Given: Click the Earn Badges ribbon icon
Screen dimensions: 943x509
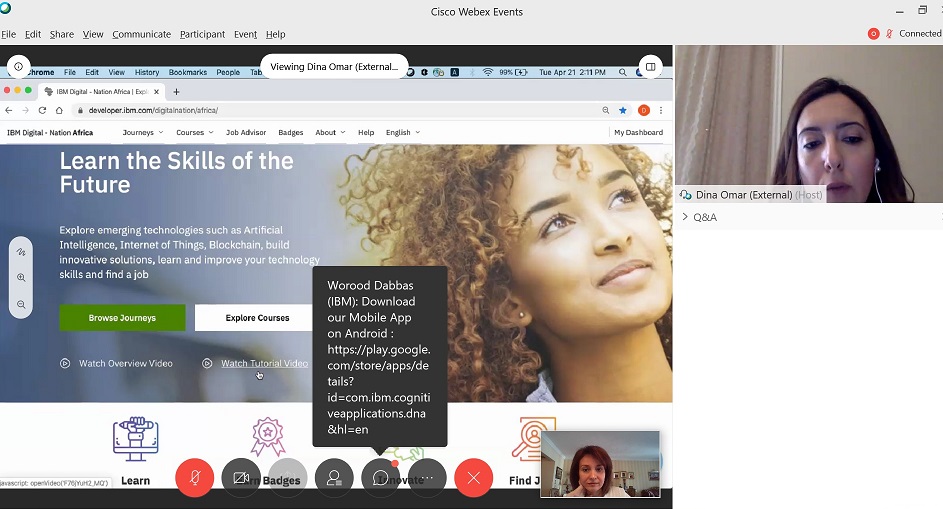Looking at the screenshot, I should (x=268, y=437).
